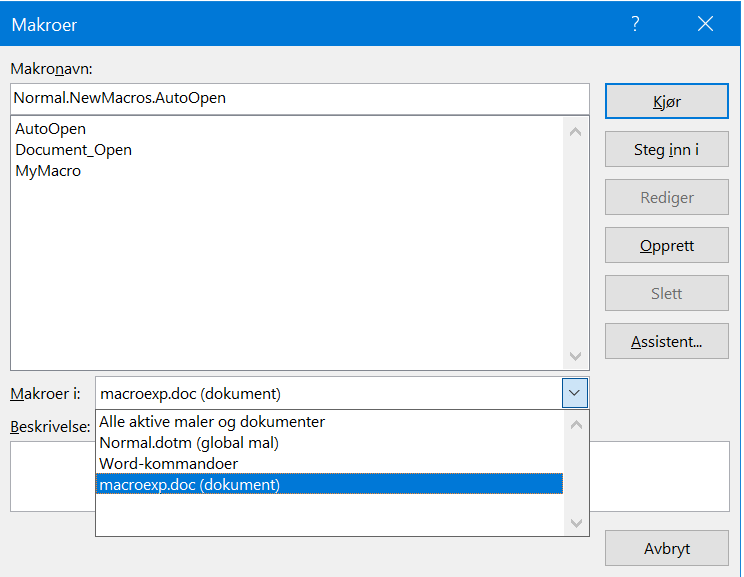Screen dimensions: 744x577
Task: Select macroexp.doc (dokument) in dropdown list
Action: click(190, 485)
